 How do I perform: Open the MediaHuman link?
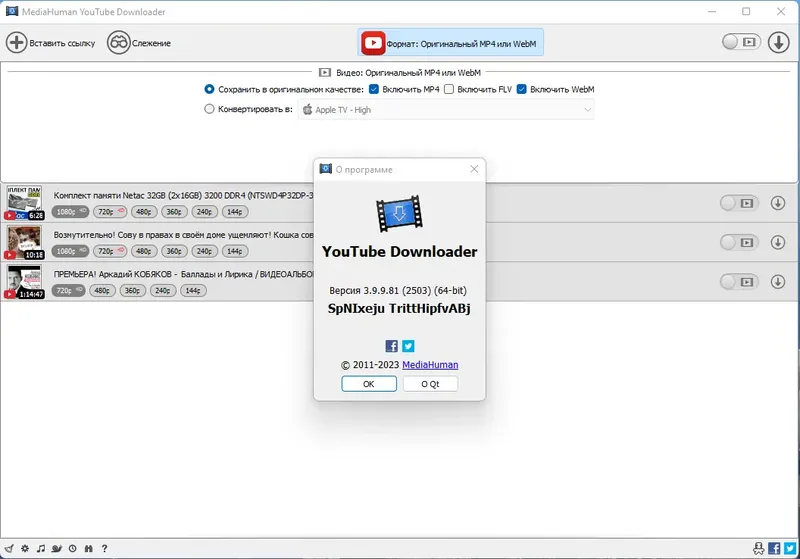pos(430,365)
